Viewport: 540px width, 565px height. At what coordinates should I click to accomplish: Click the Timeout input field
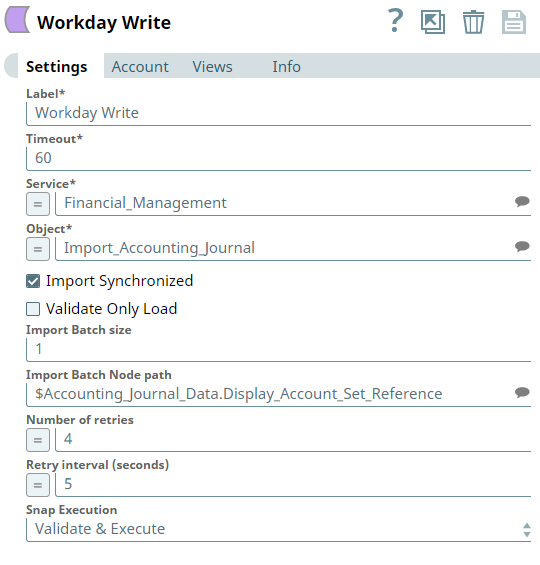(x=278, y=159)
